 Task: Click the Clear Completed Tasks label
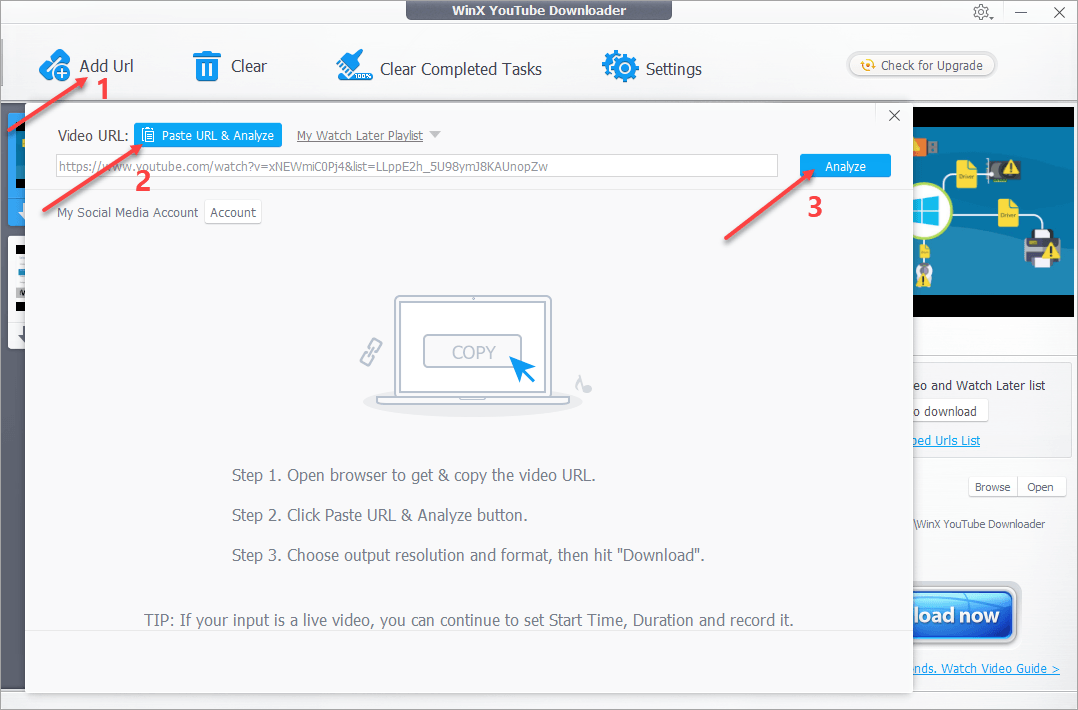(461, 69)
